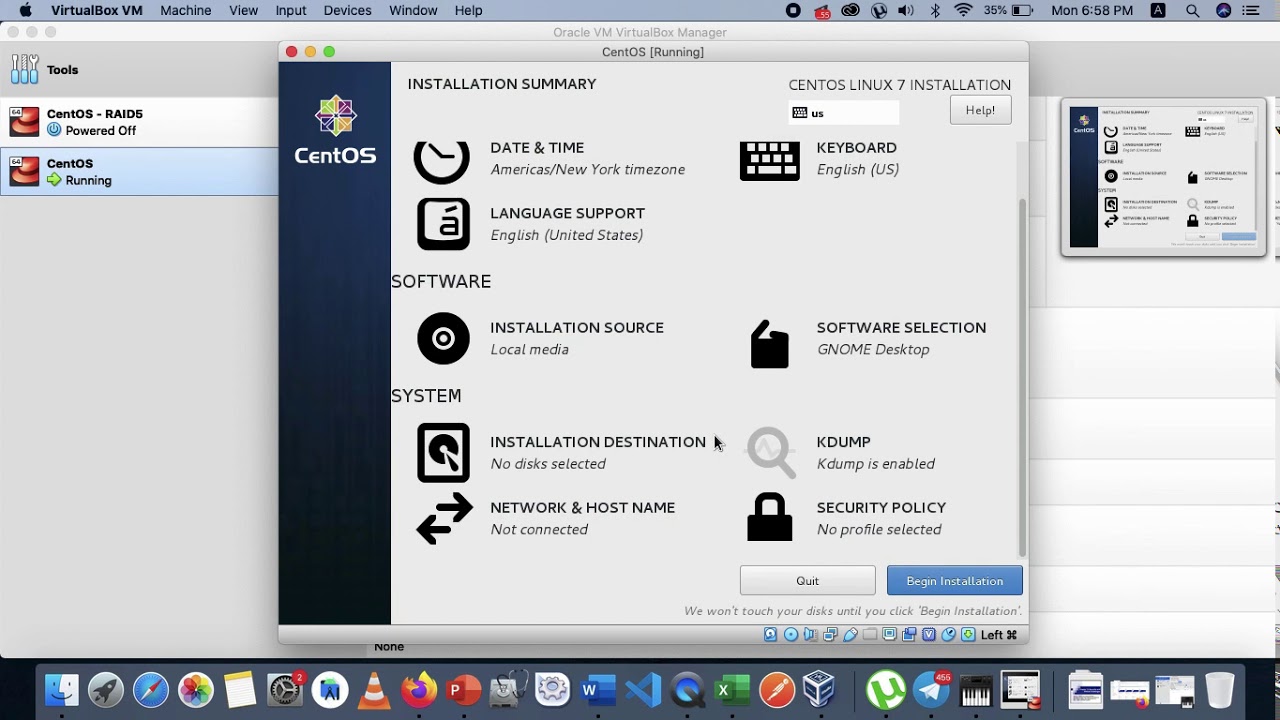Open the View menu

(243, 10)
